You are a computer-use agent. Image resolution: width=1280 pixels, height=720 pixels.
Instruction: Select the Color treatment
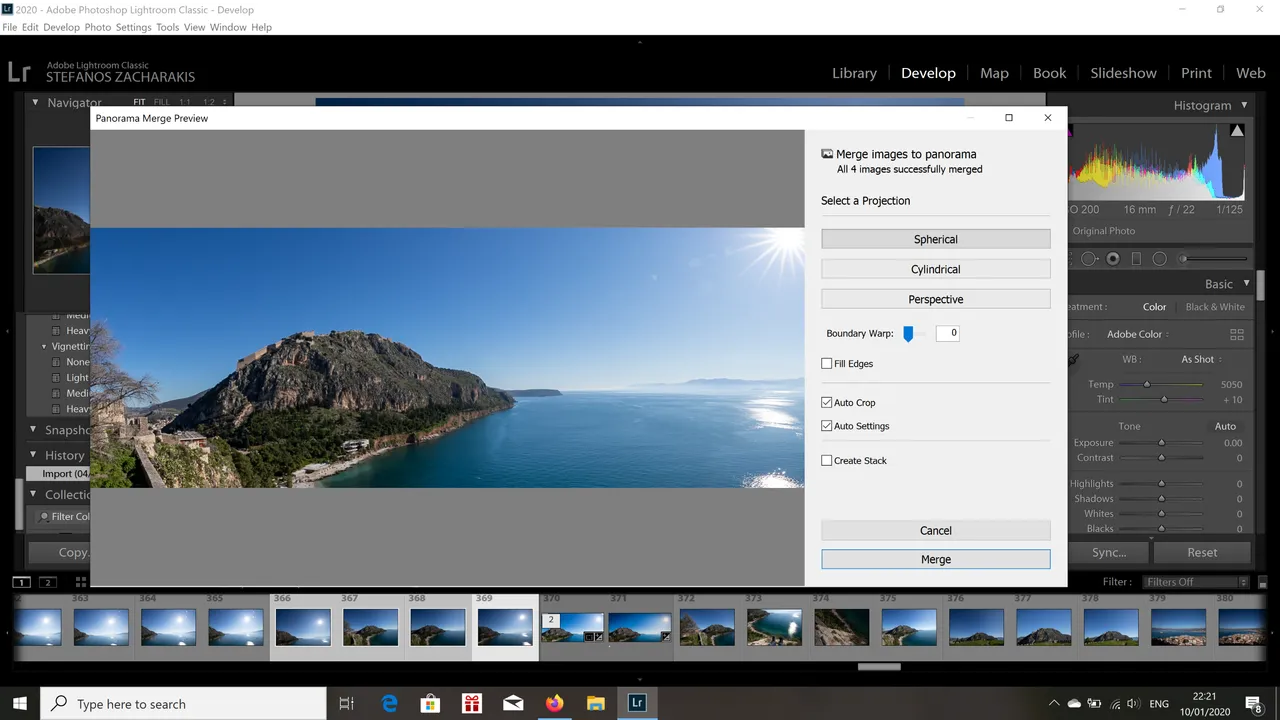[1154, 307]
